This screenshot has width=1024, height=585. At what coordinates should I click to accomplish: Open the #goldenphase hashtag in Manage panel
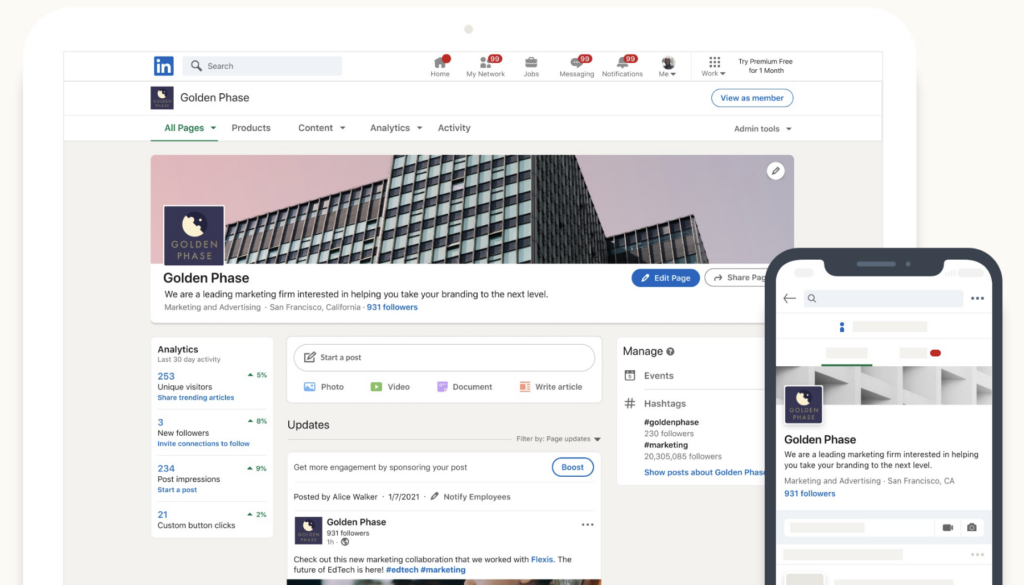pyautogui.click(x=671, y=422)
